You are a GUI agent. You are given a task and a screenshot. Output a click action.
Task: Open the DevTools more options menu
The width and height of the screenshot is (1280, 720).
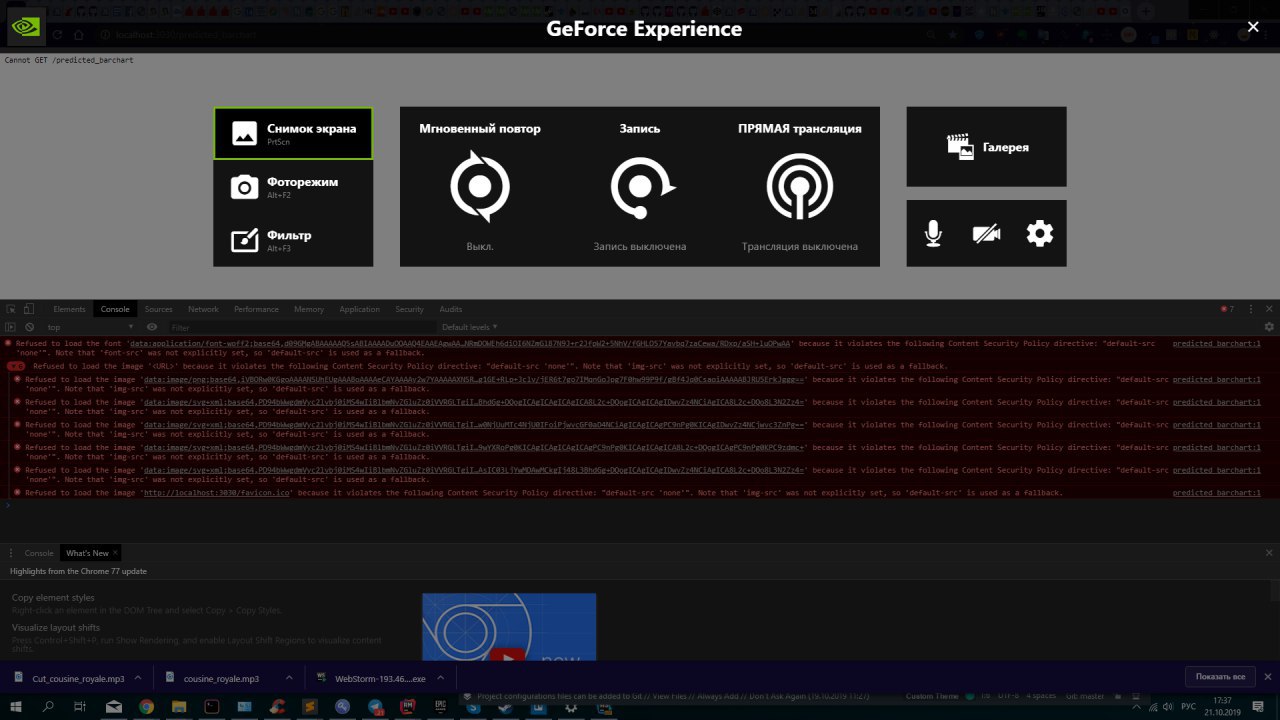click(1250, 309)
